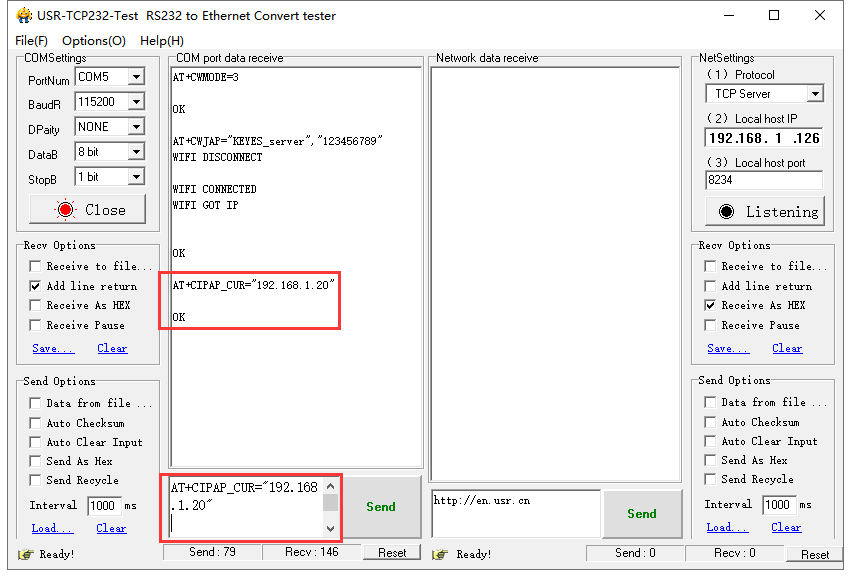Screen dimensions: 851x577
Task: Enable network Add line return checkbox
Action: pos(710,286)
